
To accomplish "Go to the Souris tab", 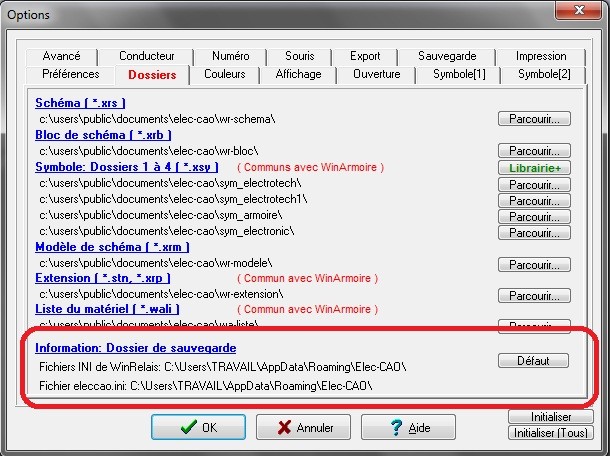I will [x=299, y=57].
